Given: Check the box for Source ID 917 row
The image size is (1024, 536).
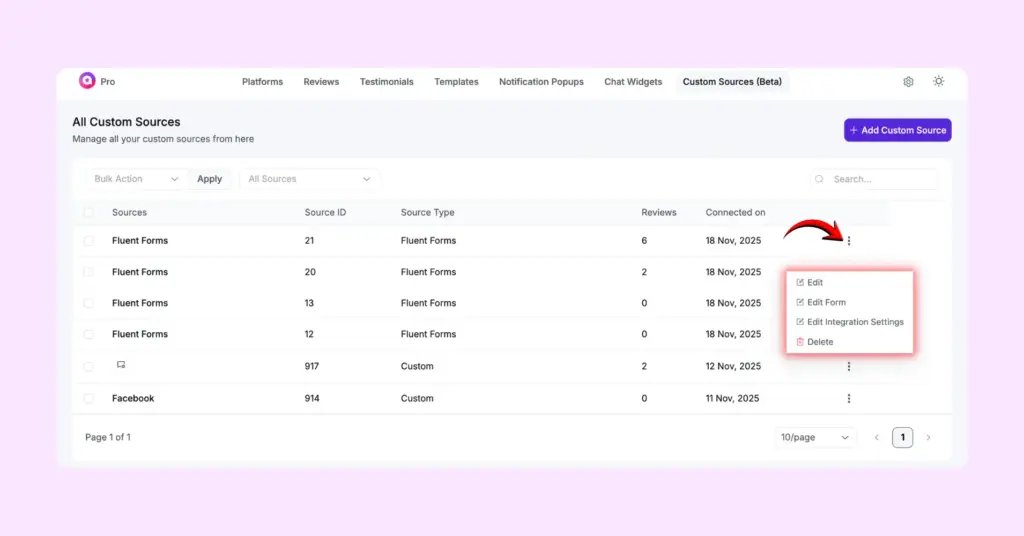Looking at the screenshot, I should (x=88, y=366).
